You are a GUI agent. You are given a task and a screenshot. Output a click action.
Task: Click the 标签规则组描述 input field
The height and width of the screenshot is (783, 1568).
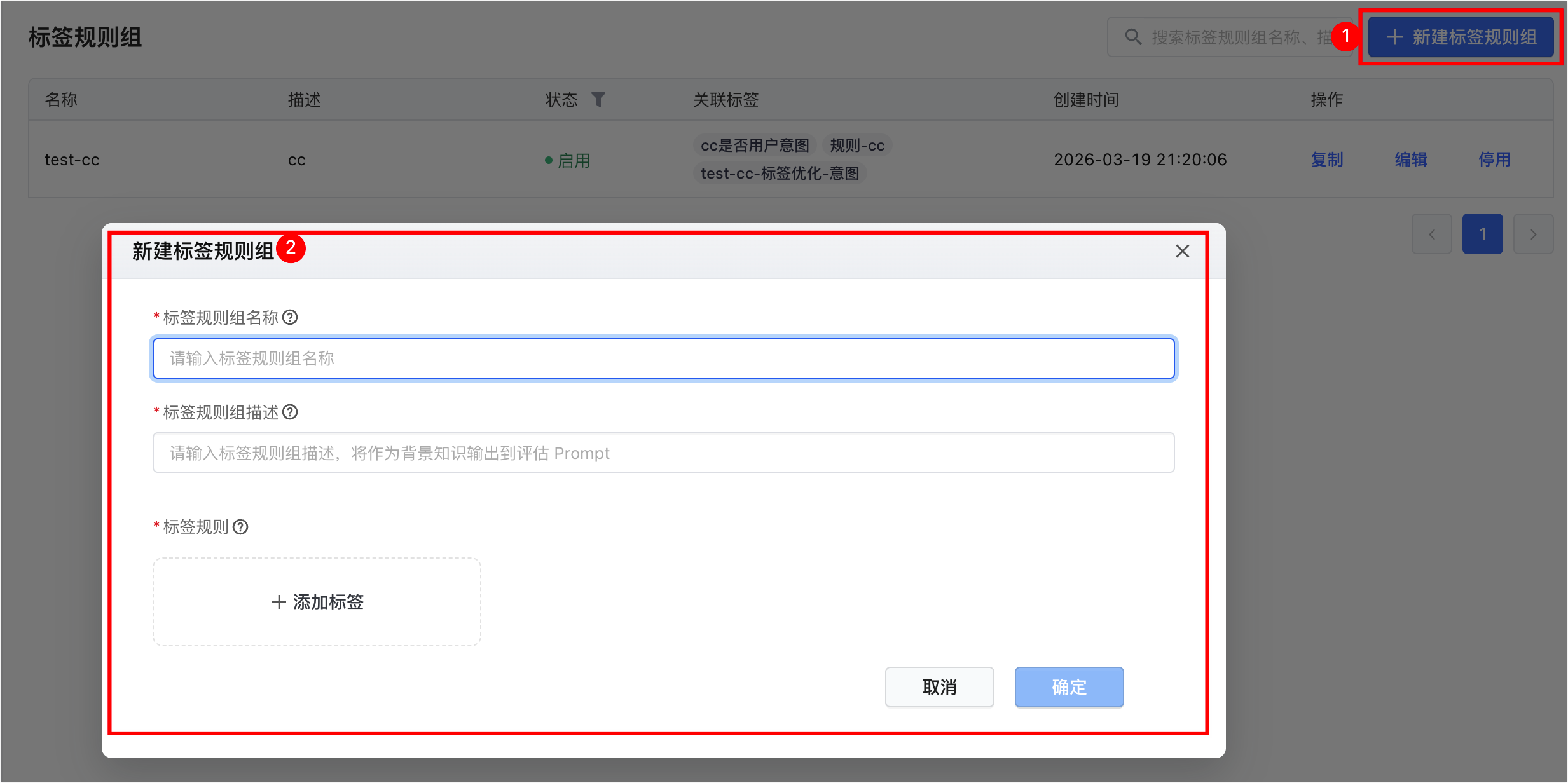663,453
